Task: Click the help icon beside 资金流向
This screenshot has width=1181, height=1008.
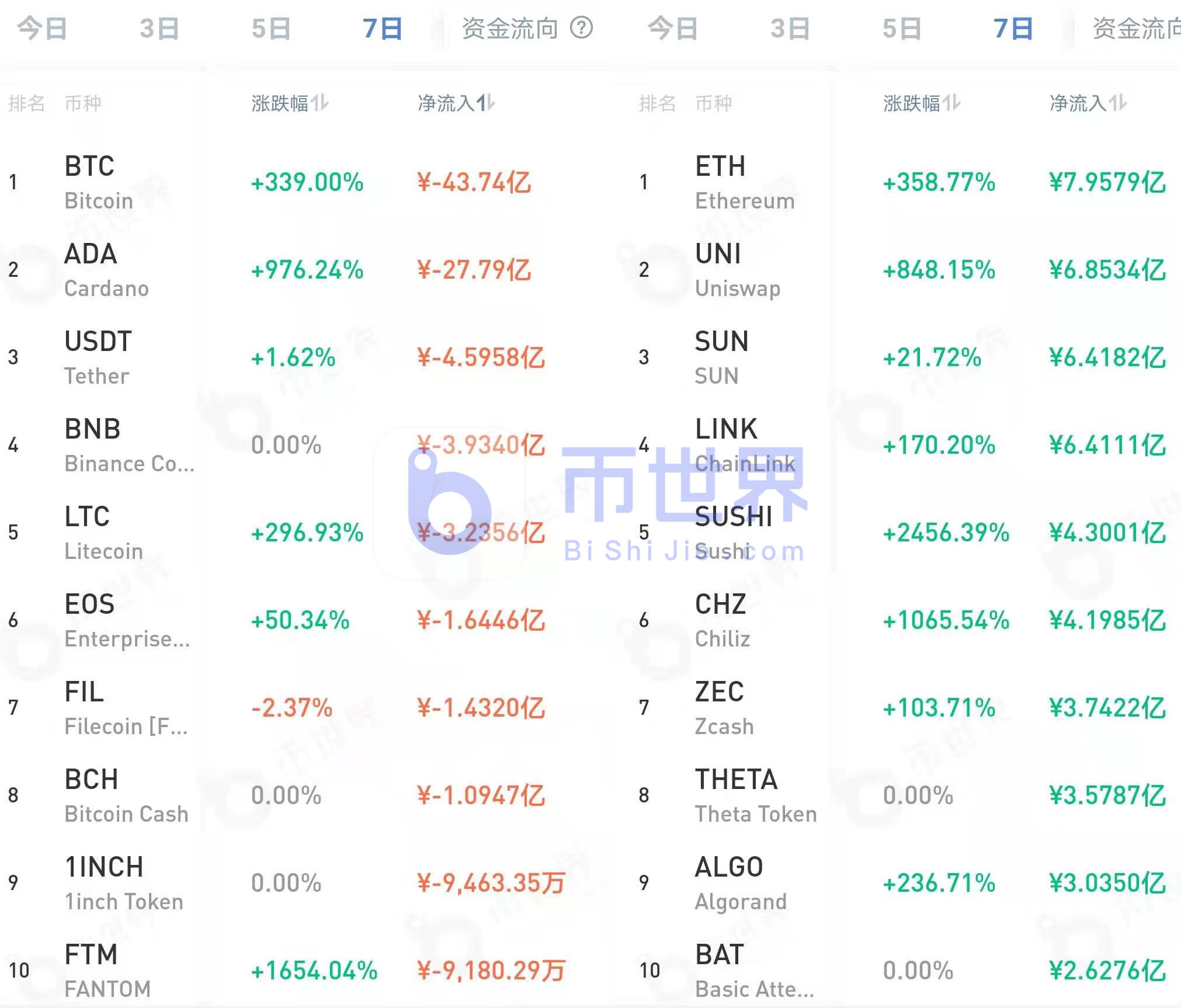Action: click(x=581, y=27)
